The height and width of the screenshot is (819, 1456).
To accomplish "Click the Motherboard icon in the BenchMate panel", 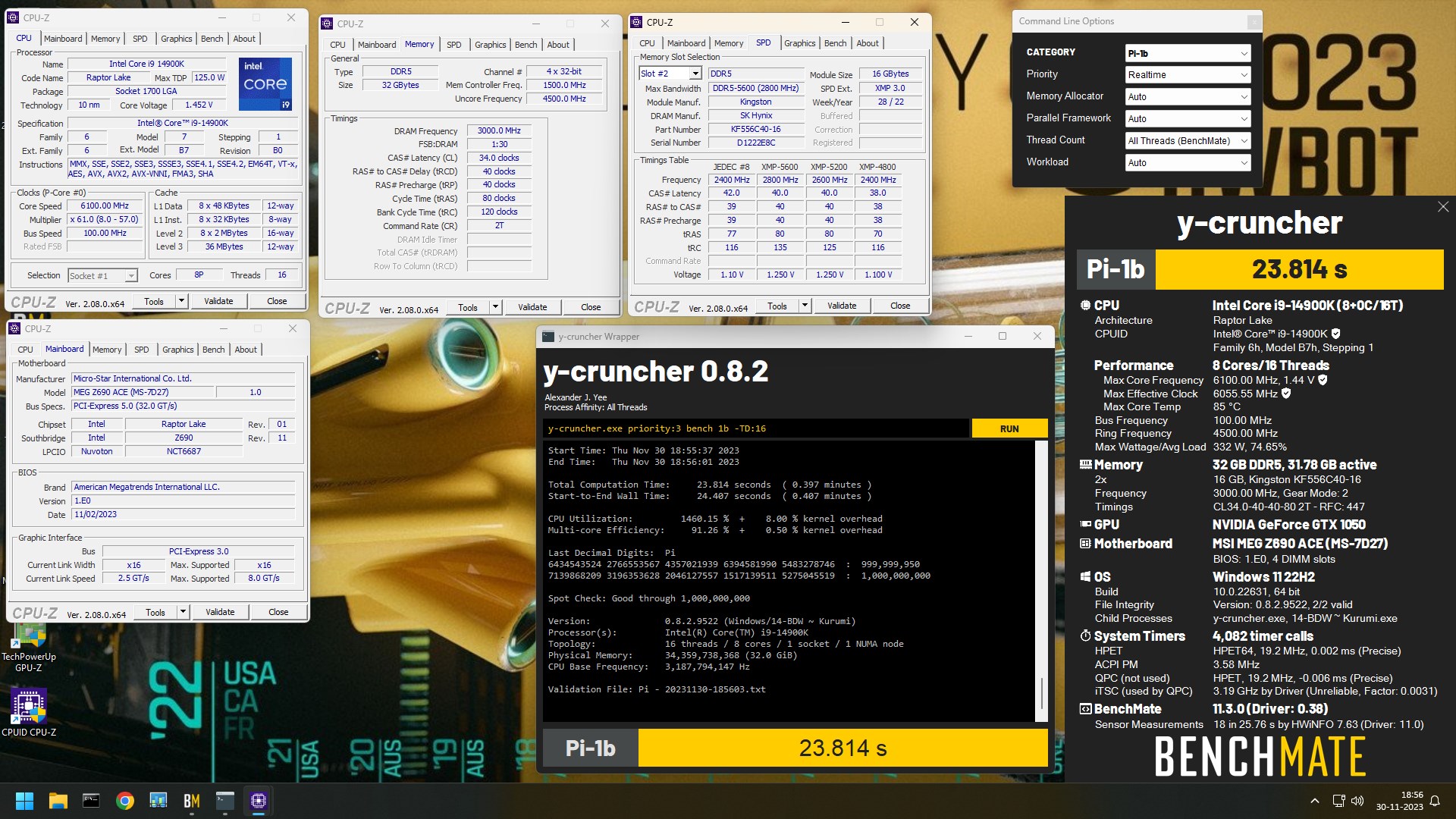I will (x=1085, y=543).
